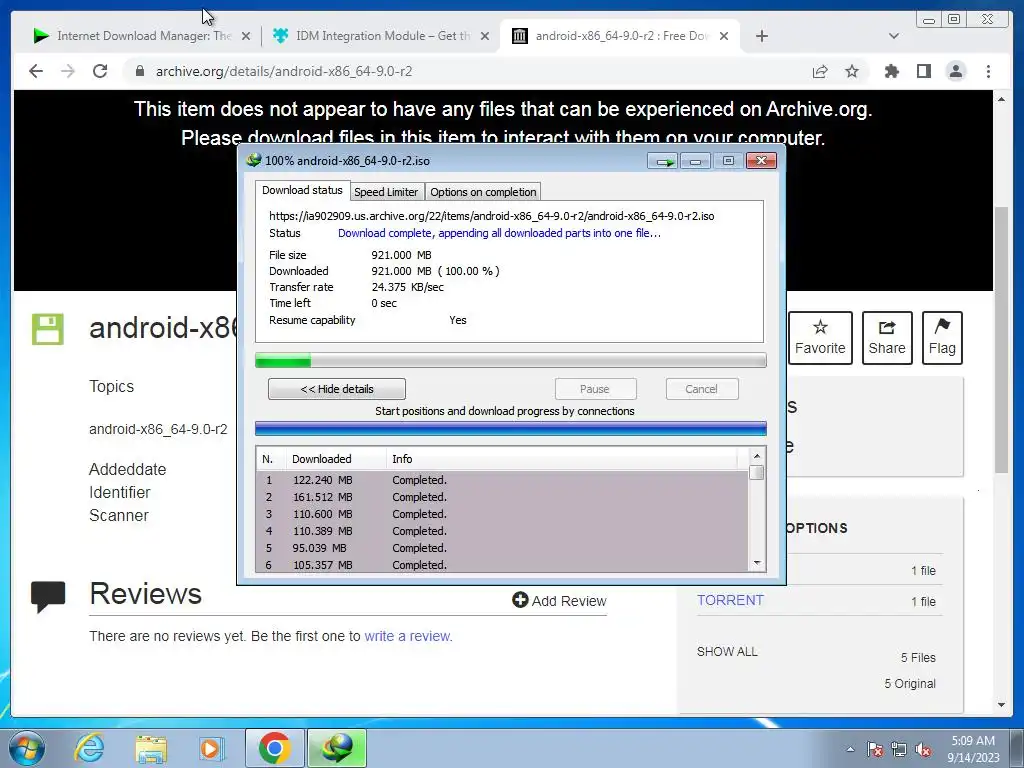The width and height of the screenshot is (1024, 768).
Task: Click the muted volume tray icon
Action: tap(923, 749)
